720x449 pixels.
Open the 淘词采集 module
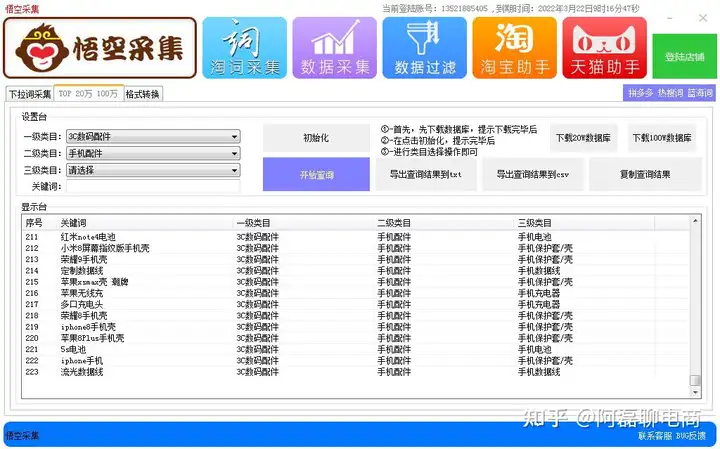[x=244, y=48]
